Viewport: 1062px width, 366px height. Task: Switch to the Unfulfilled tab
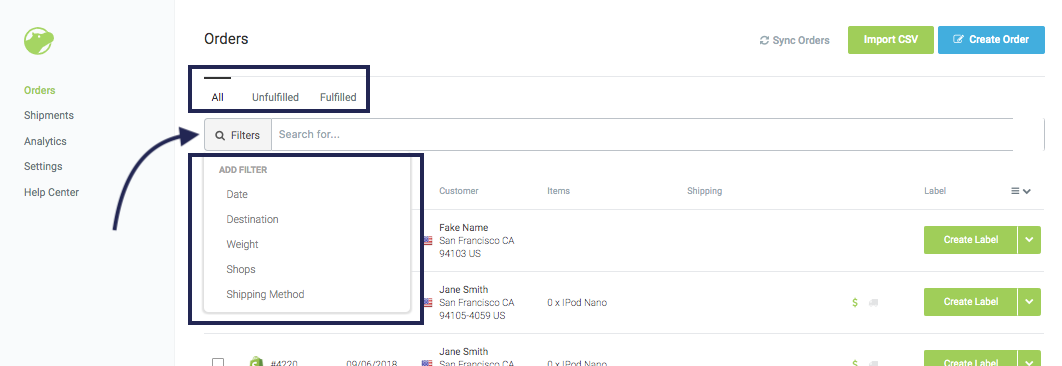(x=275, y=97)
